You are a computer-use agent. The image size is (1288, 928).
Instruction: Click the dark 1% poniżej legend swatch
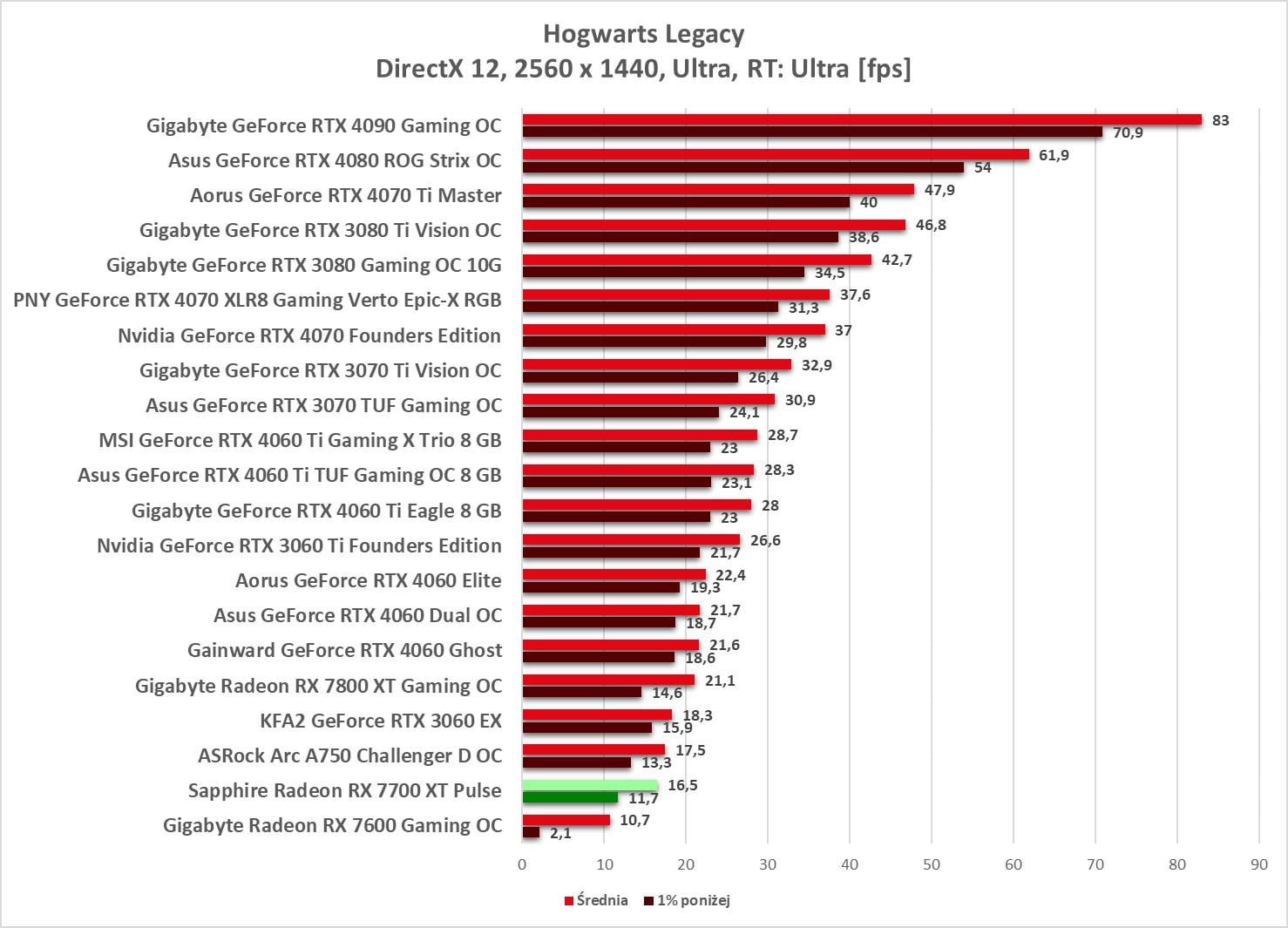click(648, 901)
